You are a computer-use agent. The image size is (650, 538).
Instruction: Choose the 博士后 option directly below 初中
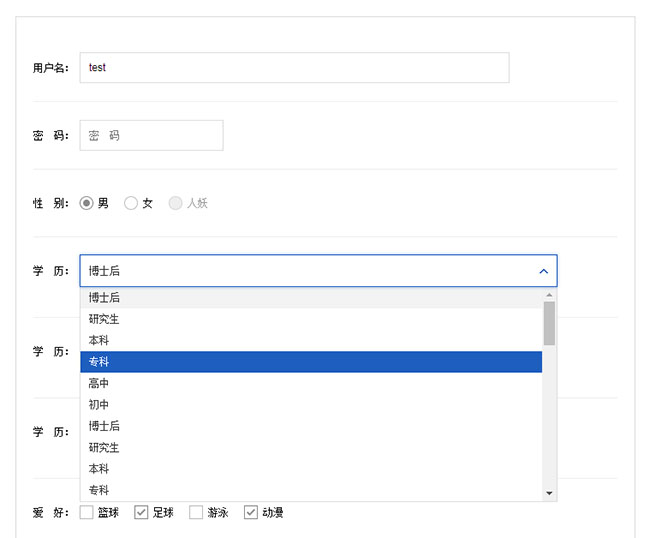(x=310, y=426)
